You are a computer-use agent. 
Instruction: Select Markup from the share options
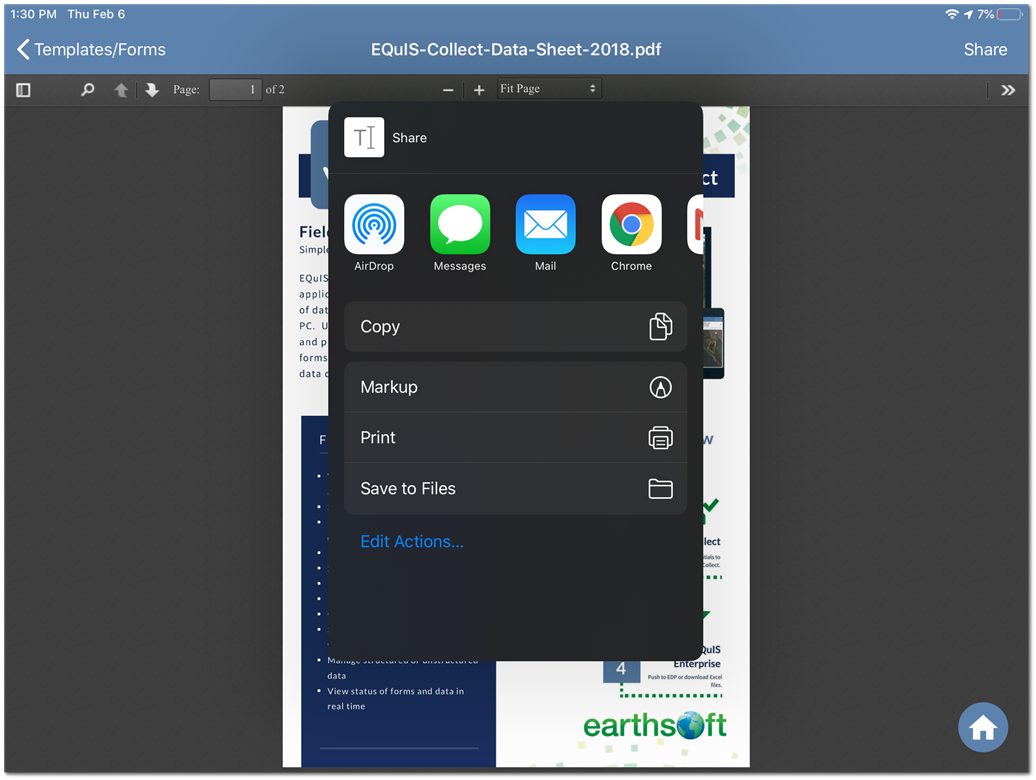515,387
